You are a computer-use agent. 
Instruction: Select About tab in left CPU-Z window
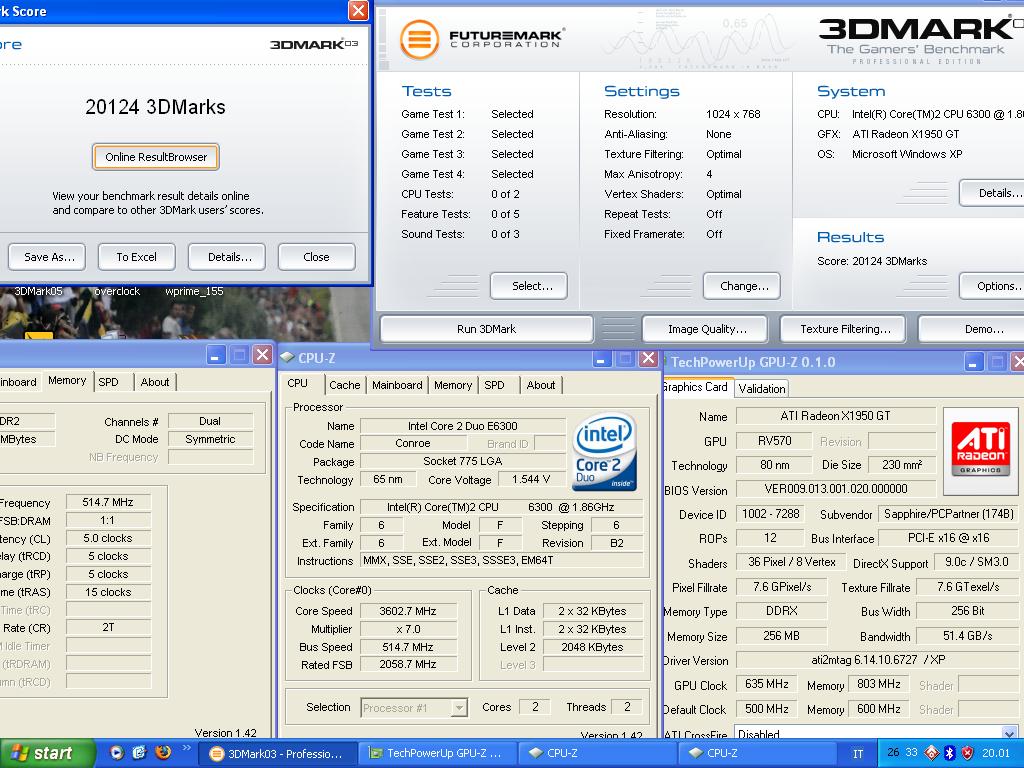coord(155,382)
